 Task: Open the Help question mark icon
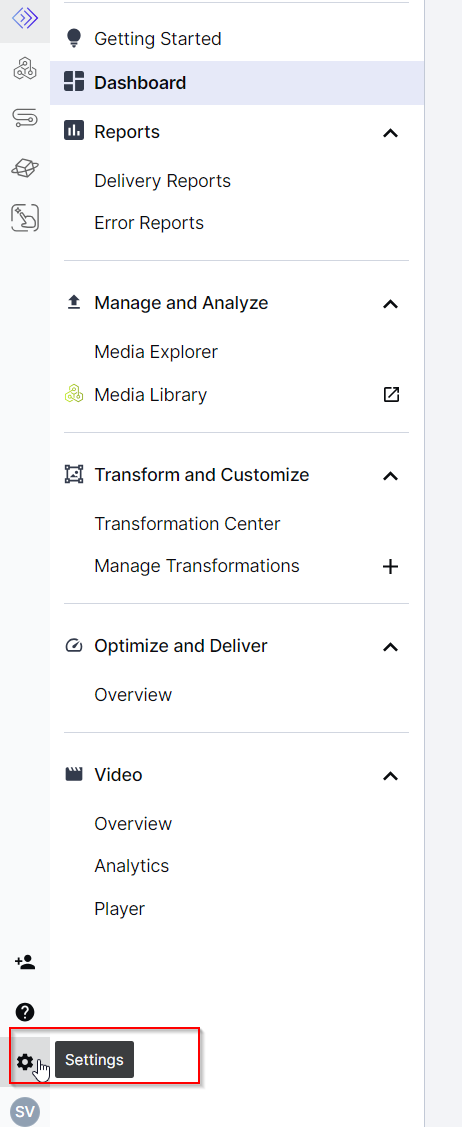tap(25, 1012)
